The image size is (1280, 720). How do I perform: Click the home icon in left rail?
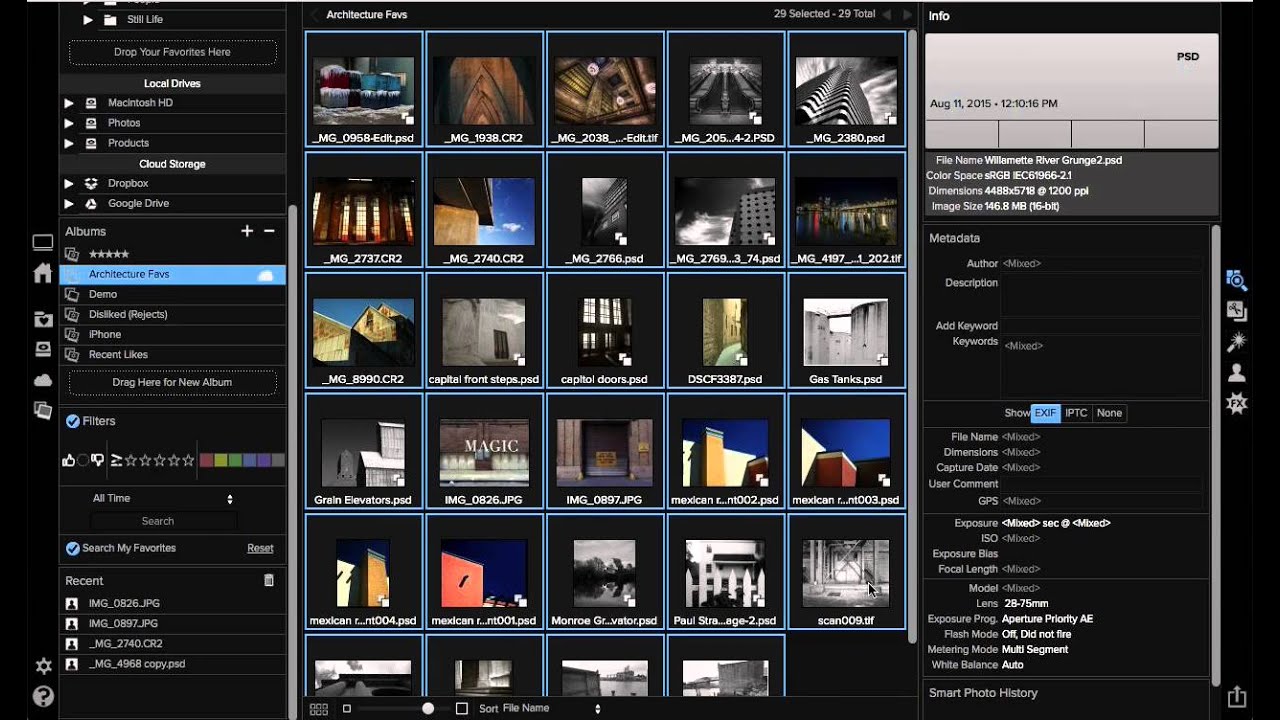click(43, 273)
